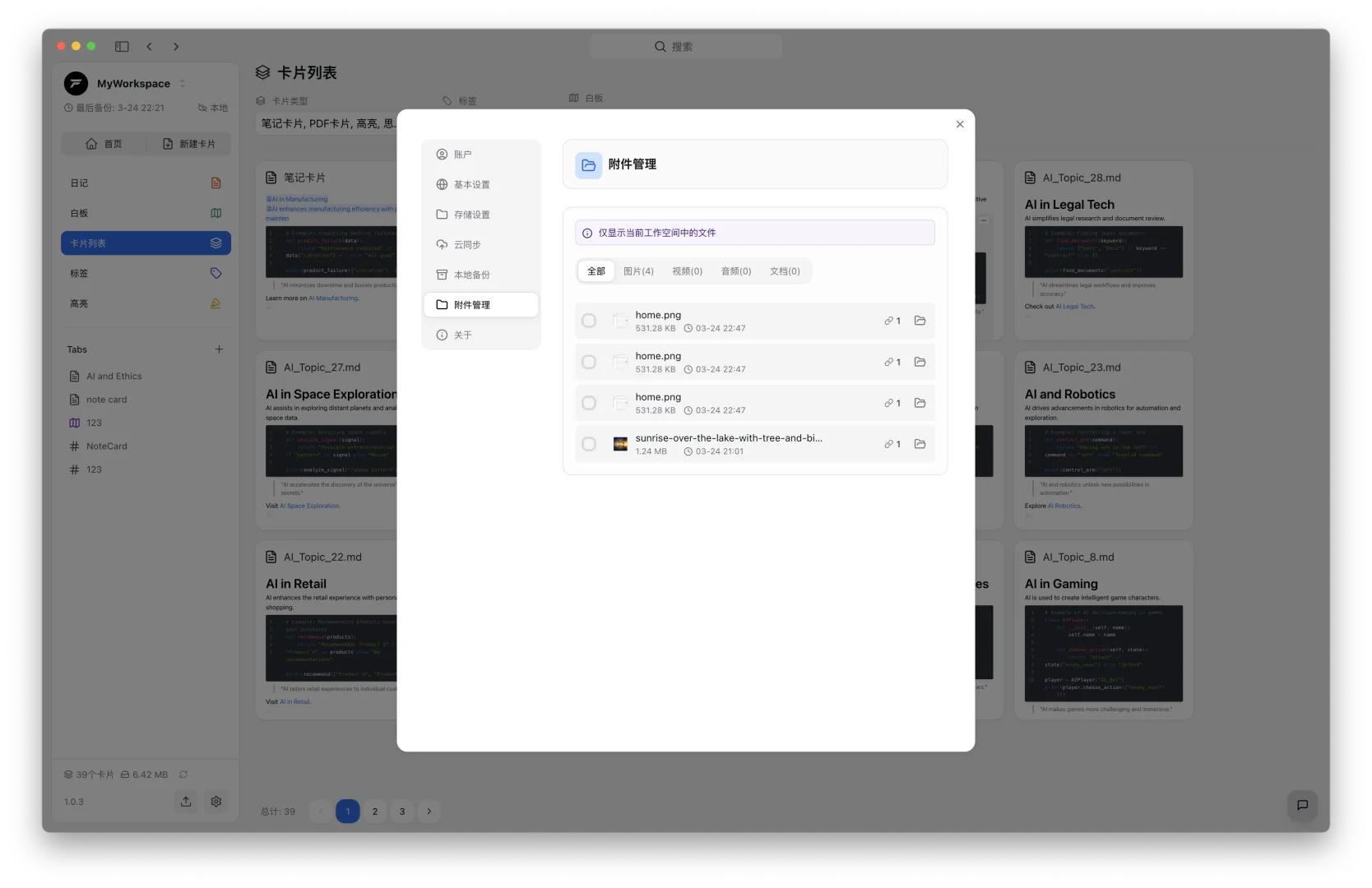Switch to the 全部 attachments tab
The width and height of the screenshot is (1372, 888).
point(596,271)
